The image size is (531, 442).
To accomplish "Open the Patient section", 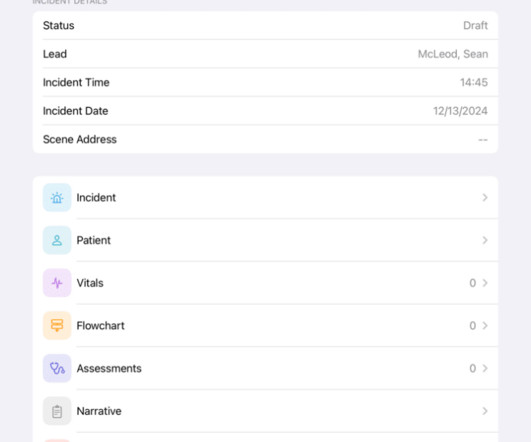I will coord(266,240).
